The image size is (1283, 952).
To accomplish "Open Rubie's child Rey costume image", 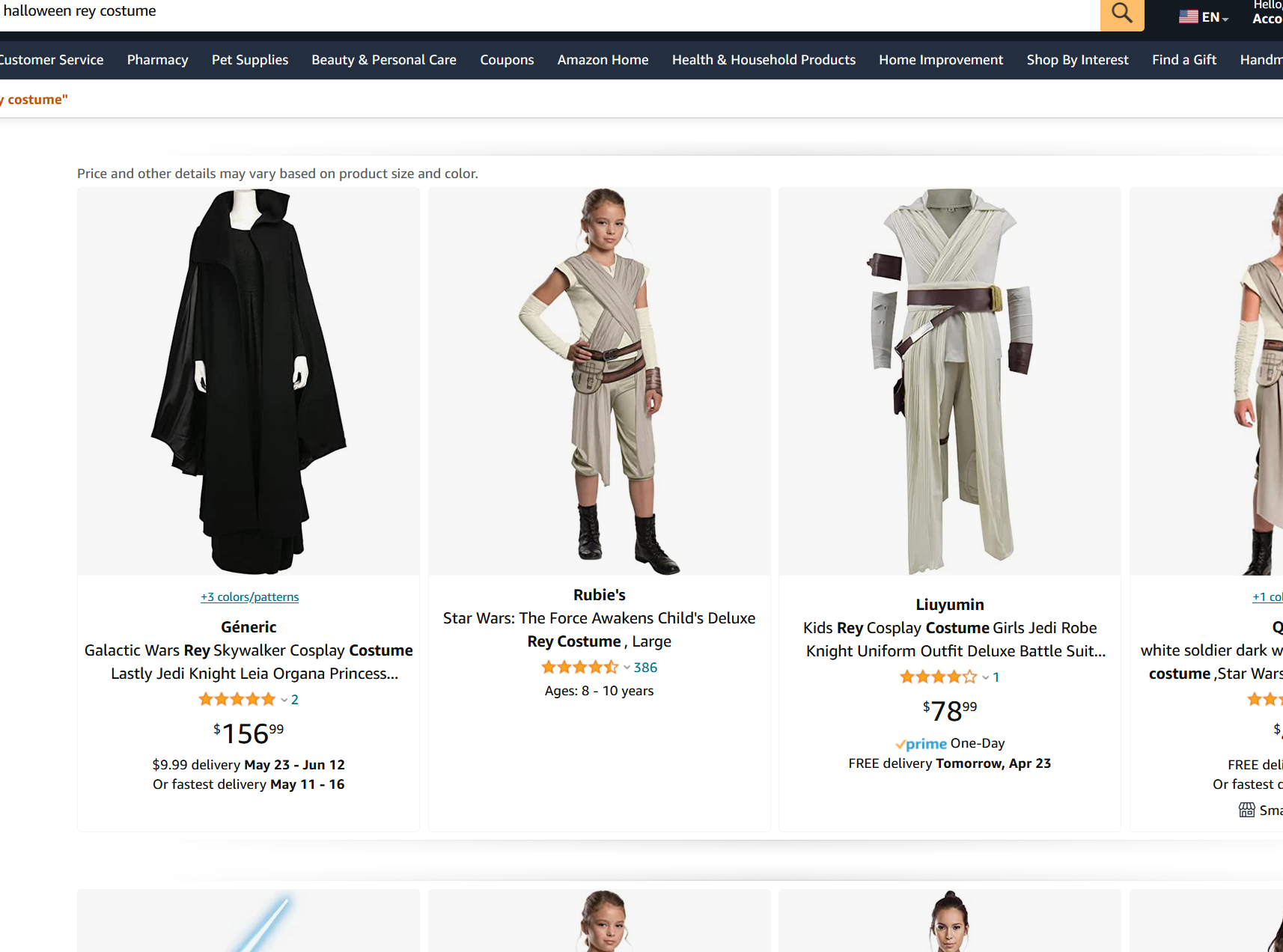I will point(599,382).
